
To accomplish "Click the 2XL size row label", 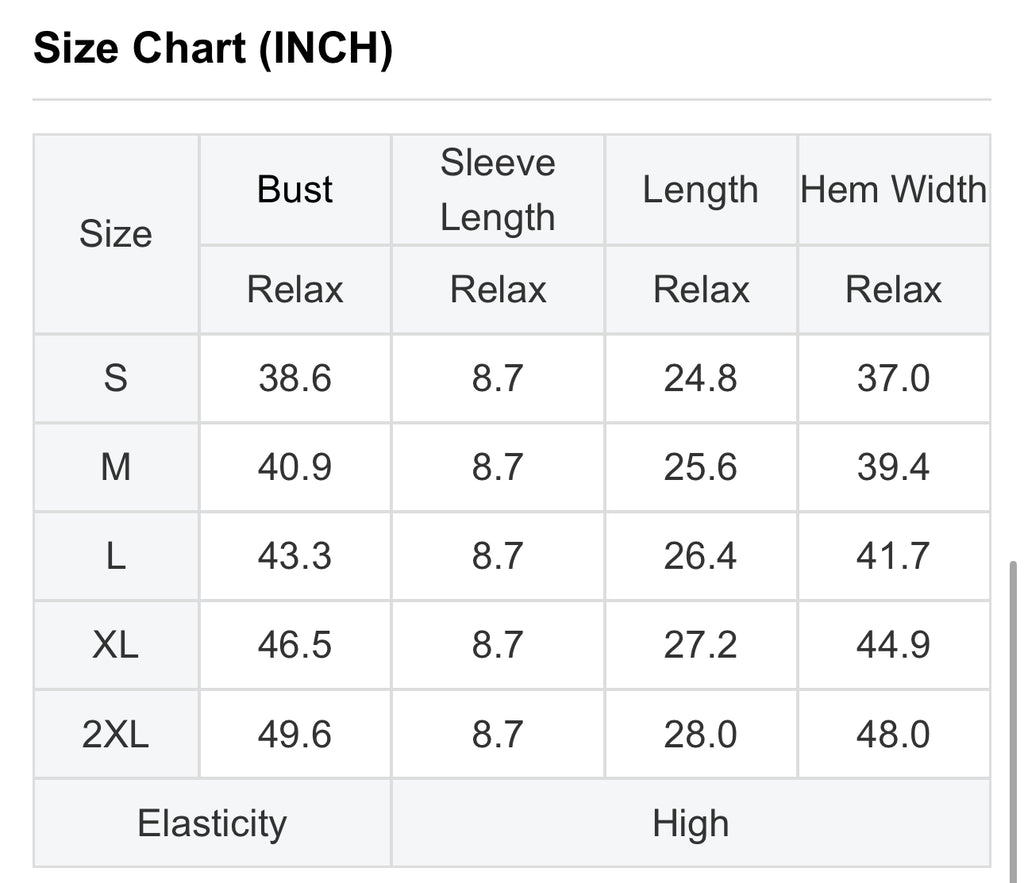I will 116,734.
